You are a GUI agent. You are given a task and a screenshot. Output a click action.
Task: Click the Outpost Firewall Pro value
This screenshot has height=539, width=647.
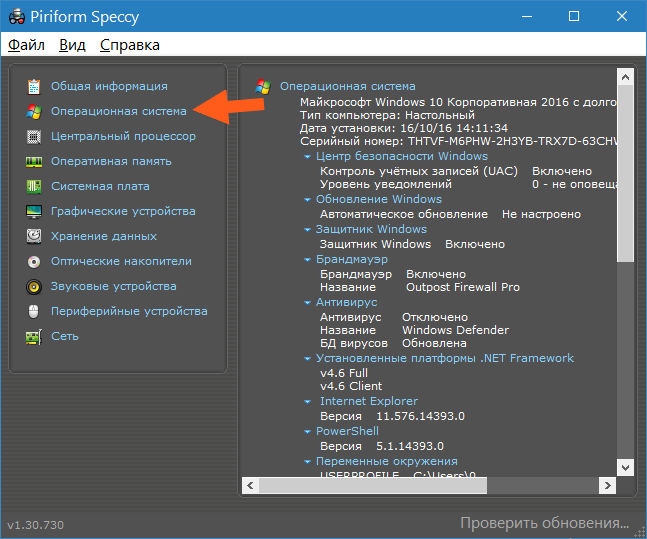pos(463,287)
